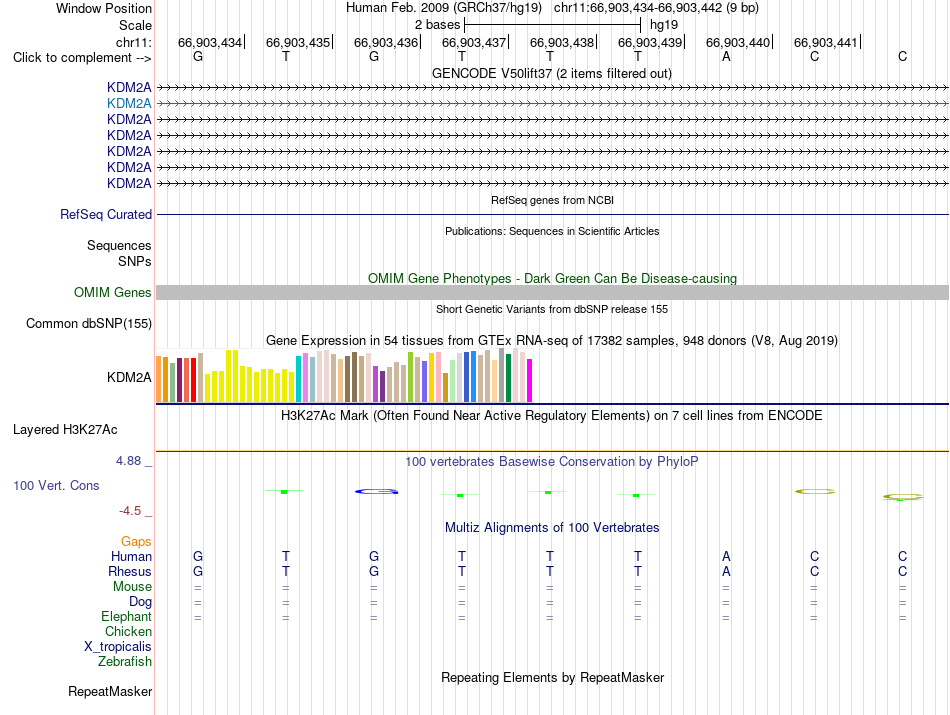
Task: Click the dark green GTEx tissue bar
Action: click(x=508, y=377)
